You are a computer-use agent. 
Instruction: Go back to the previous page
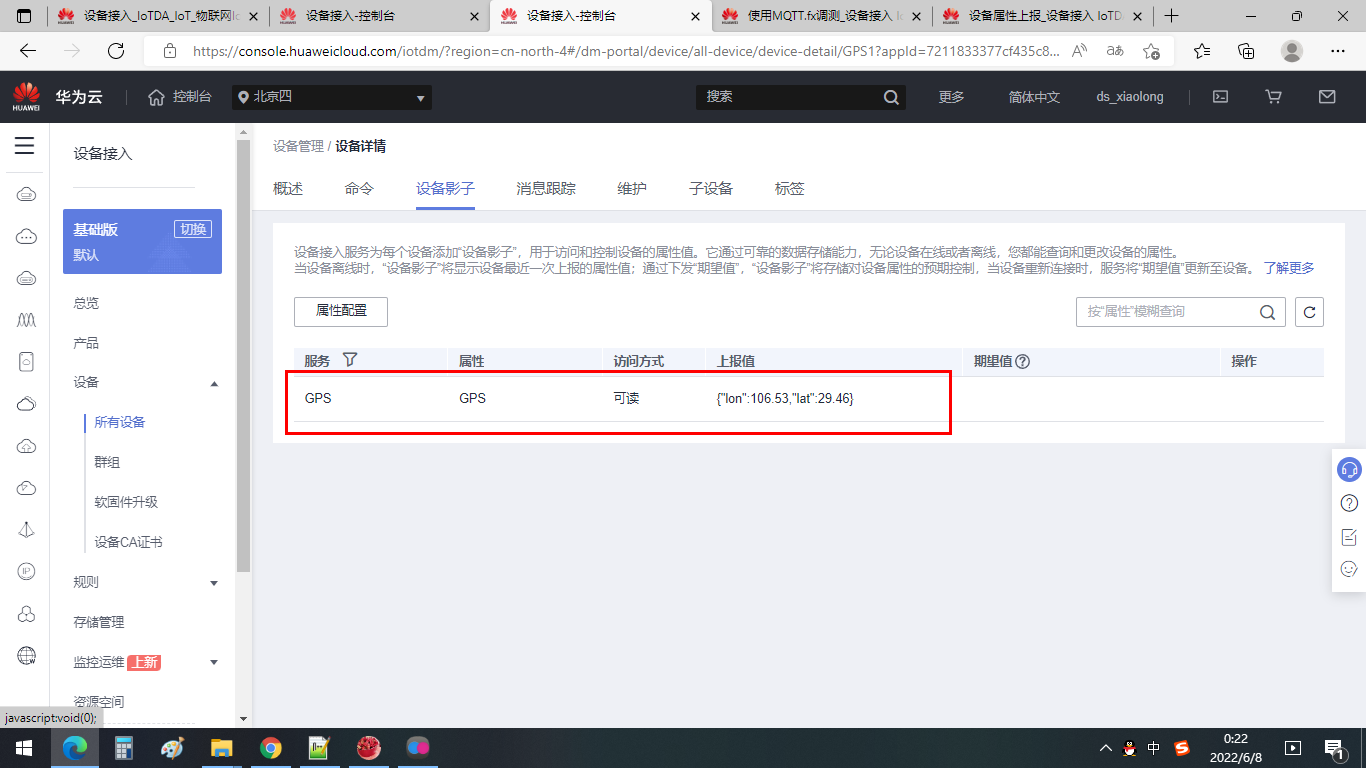tap(28, 51)
